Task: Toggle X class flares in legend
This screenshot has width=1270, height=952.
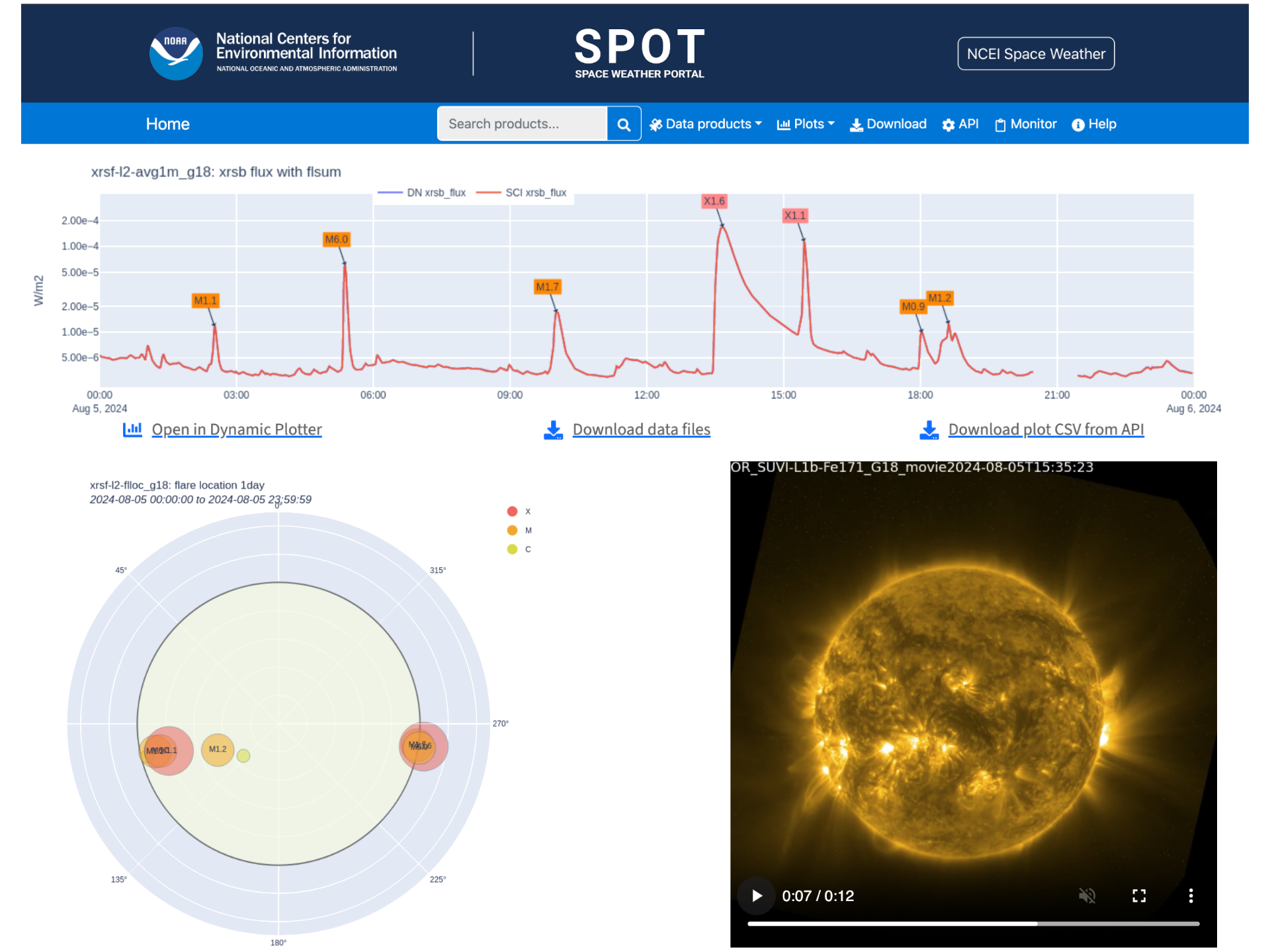Action: pyautogui.click(x=519, y=511)
